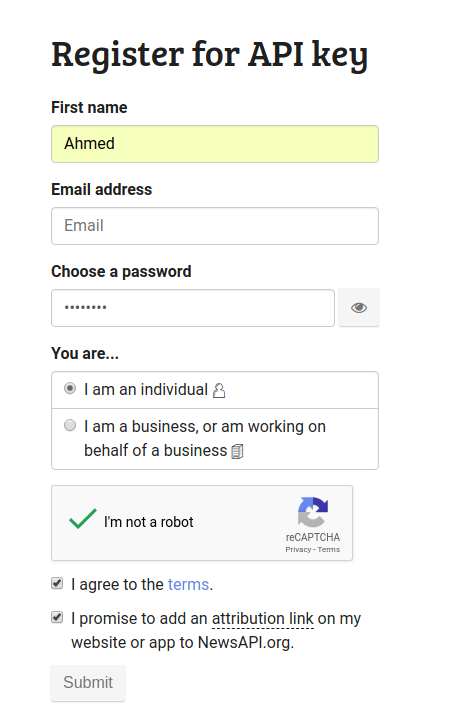454x705 pixels.
Task: Show password with the eye icon
Action: point(359,308)
